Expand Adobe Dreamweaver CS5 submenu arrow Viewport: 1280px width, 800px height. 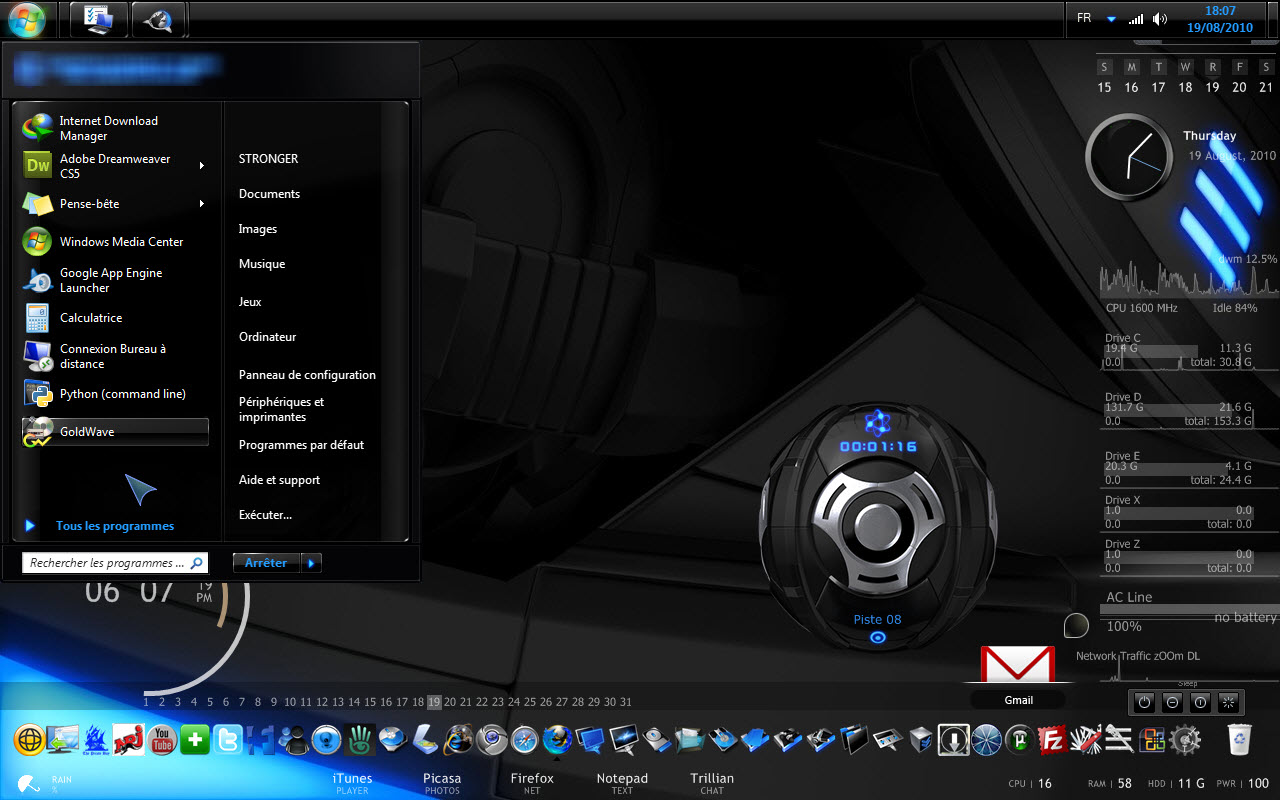point(202,166)
